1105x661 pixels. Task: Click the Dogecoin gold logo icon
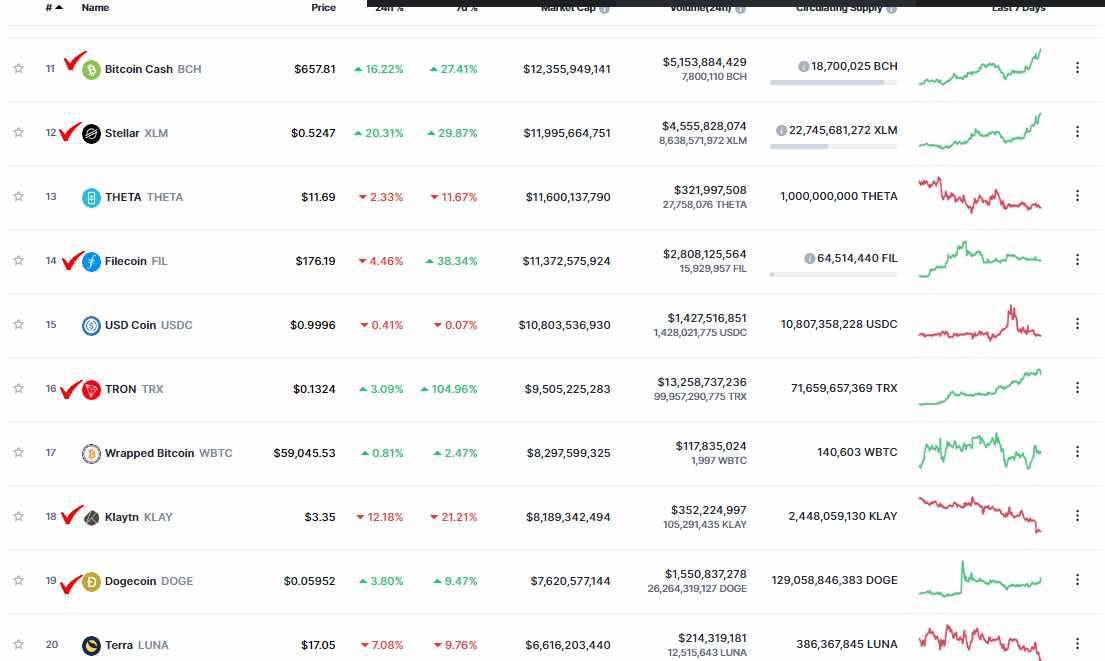coord(91,581)
